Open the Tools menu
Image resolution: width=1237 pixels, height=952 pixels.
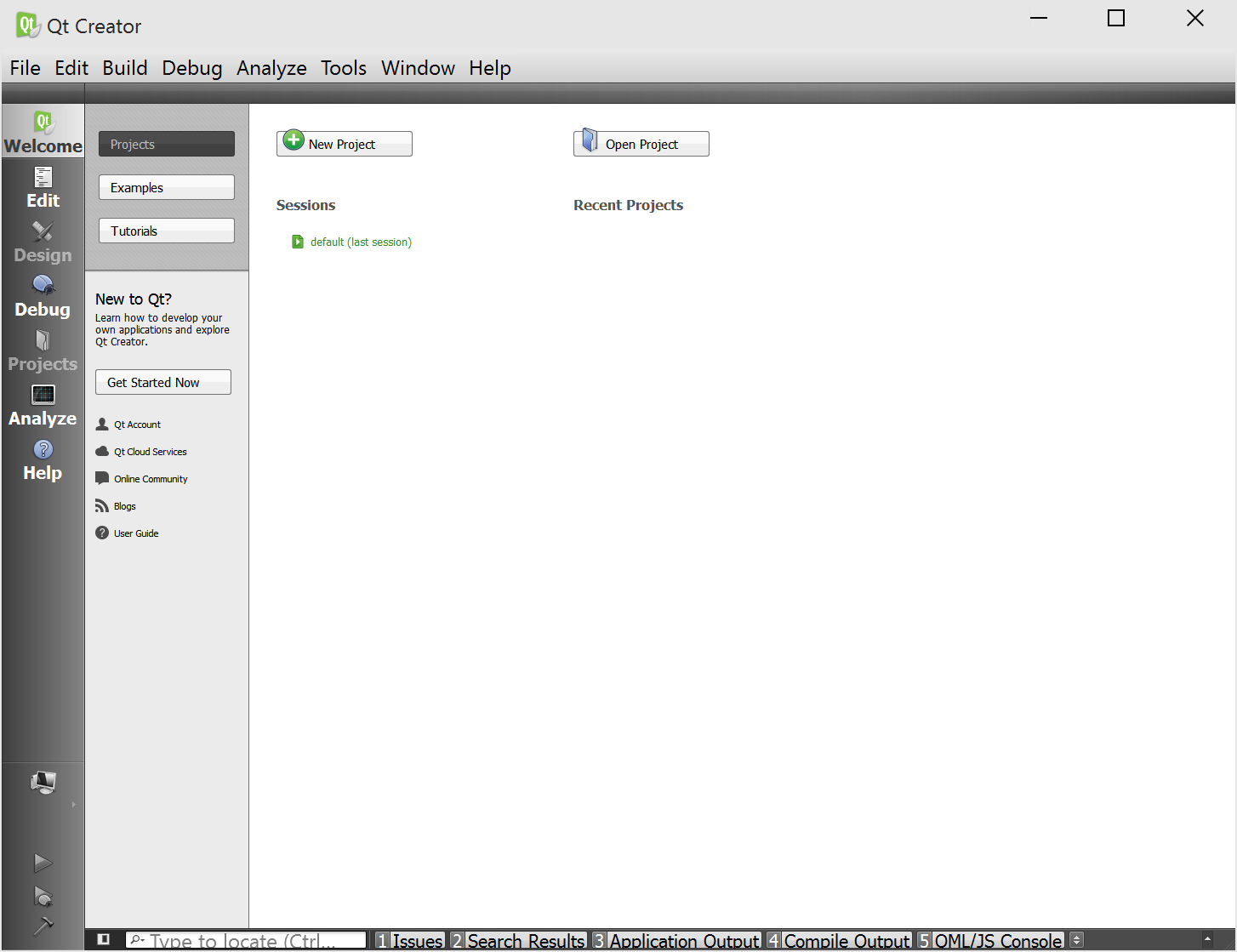344,68
